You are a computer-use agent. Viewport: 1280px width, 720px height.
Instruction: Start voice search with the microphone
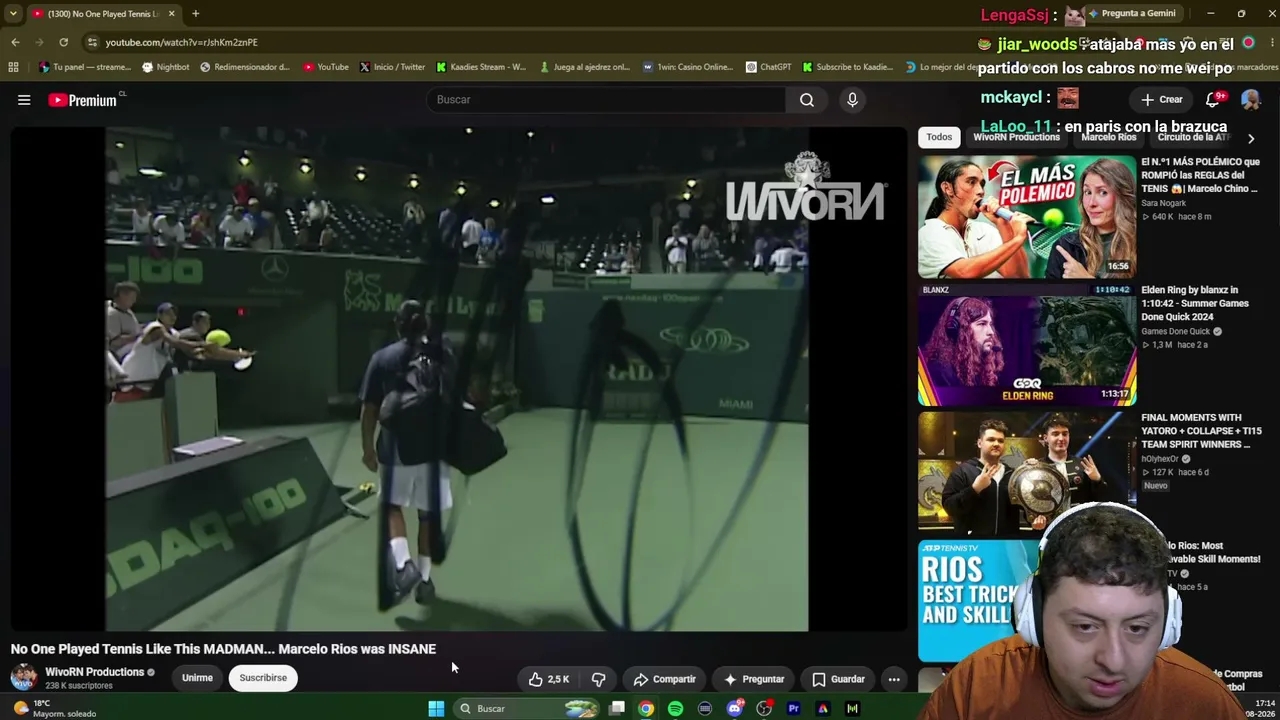pos(852,100)
